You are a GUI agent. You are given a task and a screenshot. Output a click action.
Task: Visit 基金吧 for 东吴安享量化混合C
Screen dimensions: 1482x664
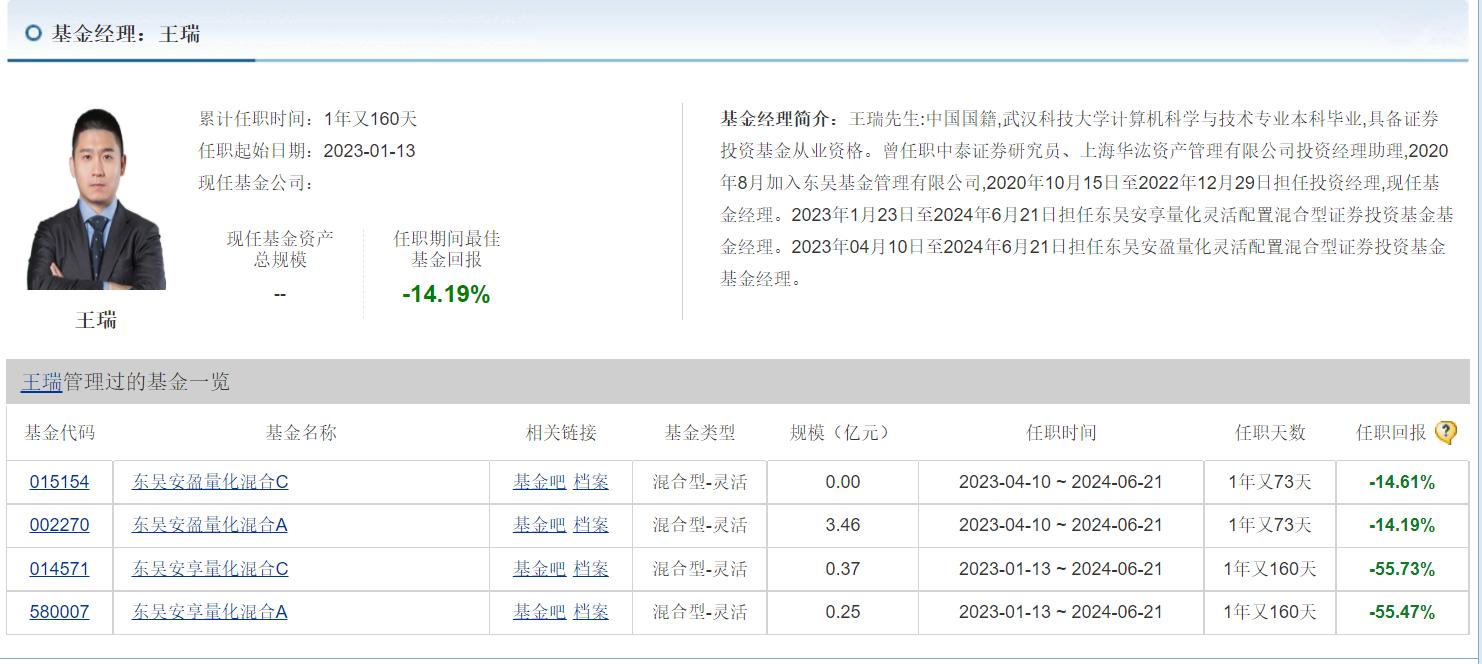click(x=539, y=569)
